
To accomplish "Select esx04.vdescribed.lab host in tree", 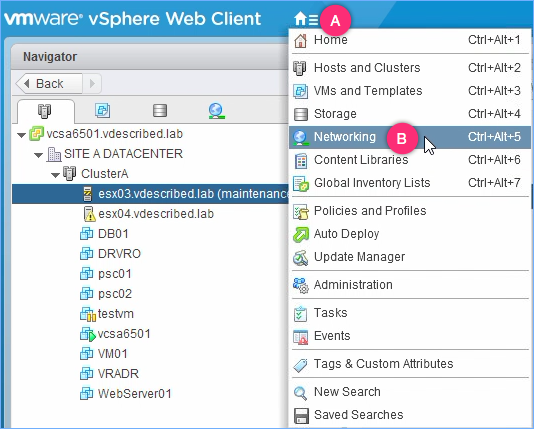I will [156, 214].
